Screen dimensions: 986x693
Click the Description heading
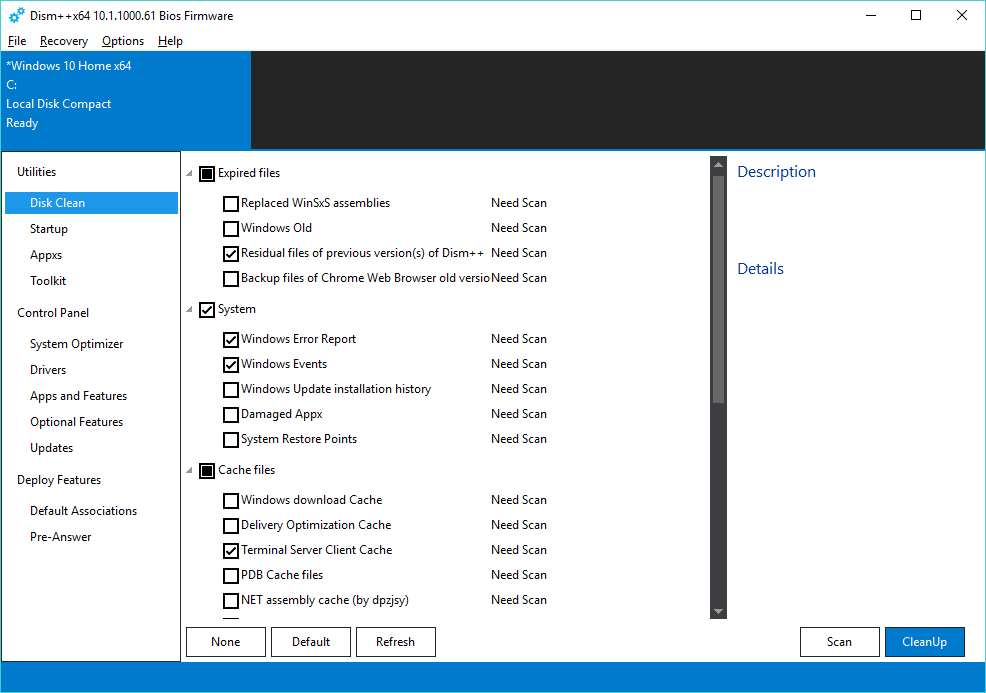point(776,172)
